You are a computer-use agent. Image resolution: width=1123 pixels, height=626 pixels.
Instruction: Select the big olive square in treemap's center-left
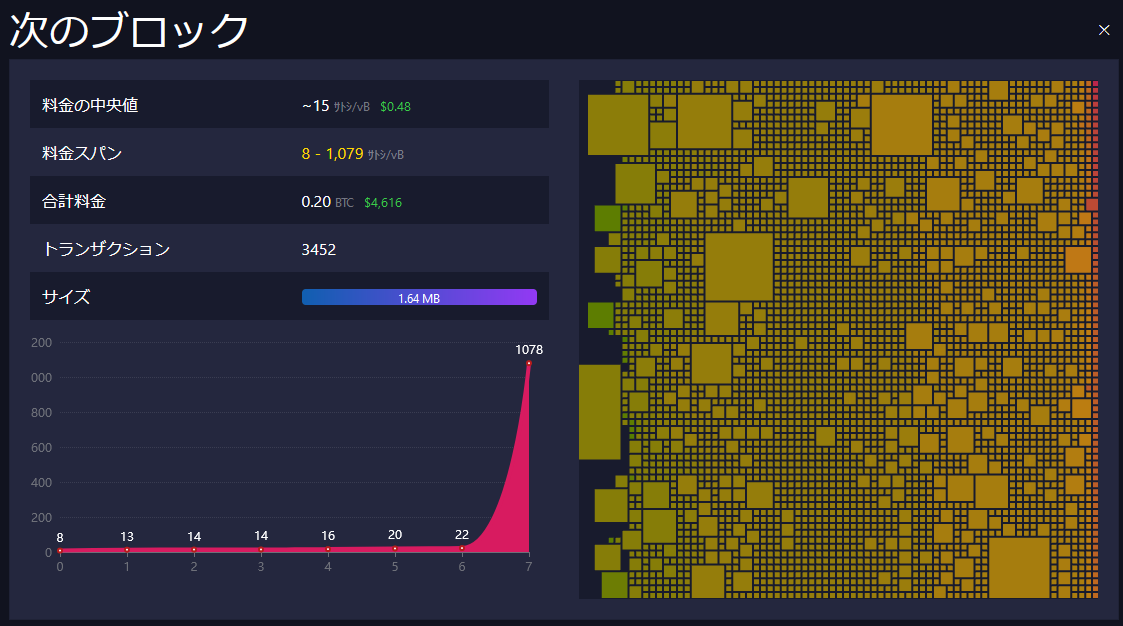(x=739, y=267)
